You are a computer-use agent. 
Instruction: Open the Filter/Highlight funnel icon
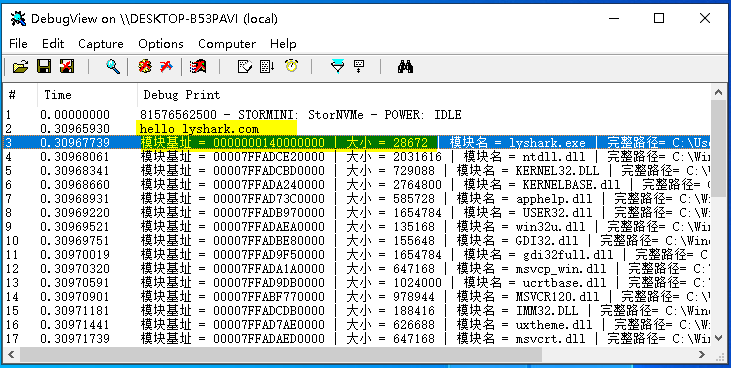pyautogui.click(x=338, y=67)
